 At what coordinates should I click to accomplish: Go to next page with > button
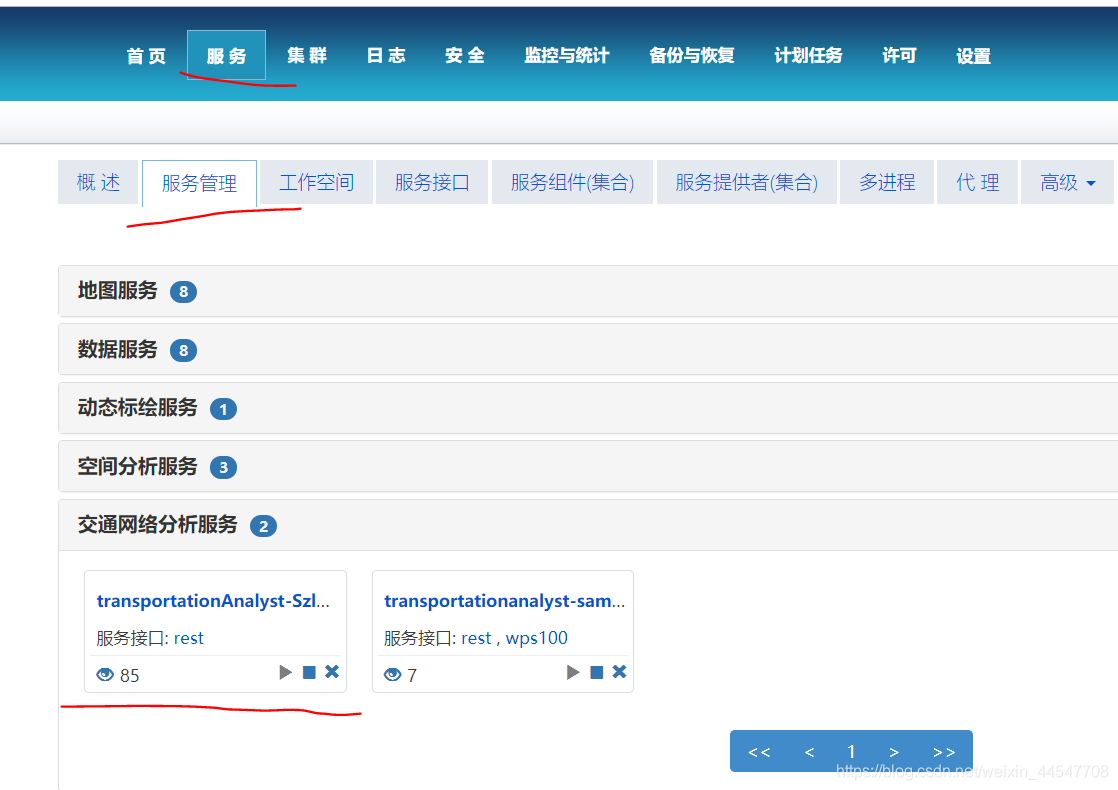[x=894, y=751]
